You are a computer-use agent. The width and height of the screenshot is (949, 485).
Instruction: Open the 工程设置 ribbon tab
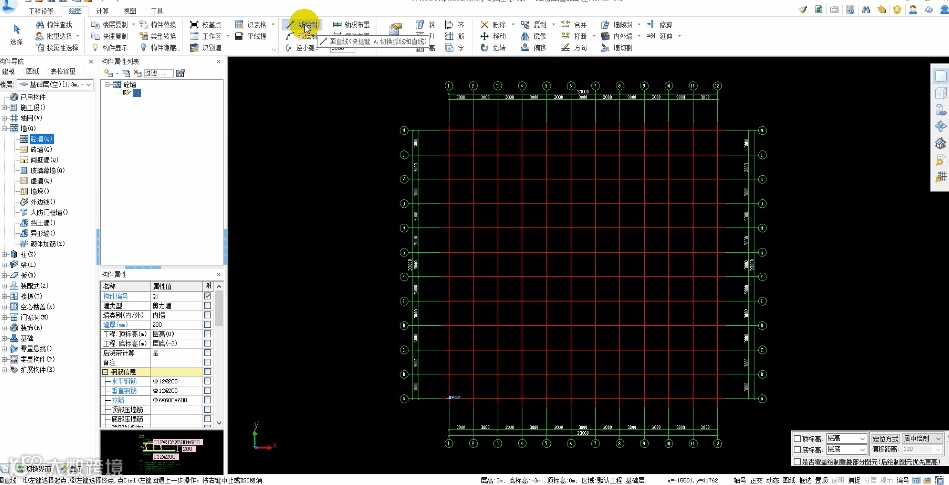coord(41,11)
